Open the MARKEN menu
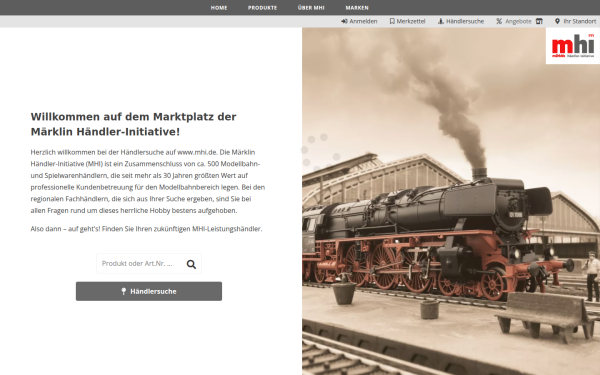Image resolution: width=600 pixels, height=375 pixels. 357,8
